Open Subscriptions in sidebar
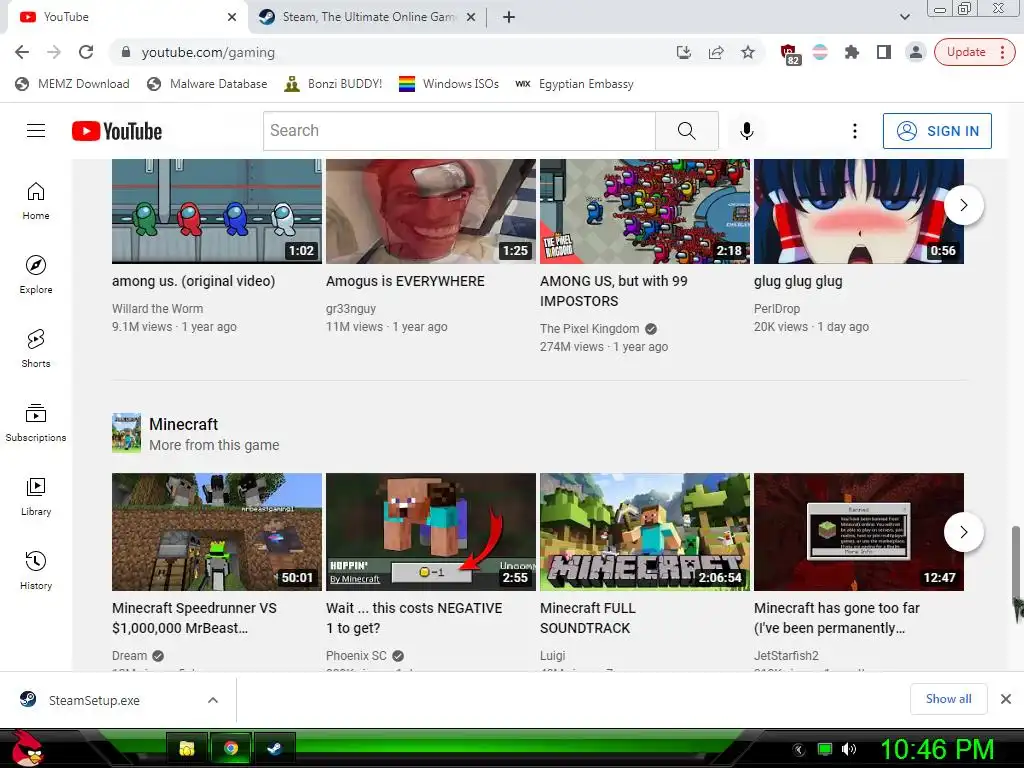The height and width of the screenshot is (768, 1024). (x=36, y=423)
